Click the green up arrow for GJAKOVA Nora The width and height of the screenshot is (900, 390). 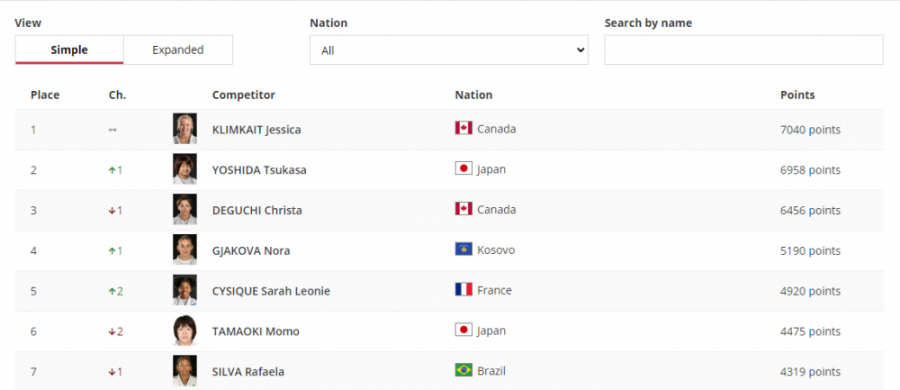[x=112, y=250]
